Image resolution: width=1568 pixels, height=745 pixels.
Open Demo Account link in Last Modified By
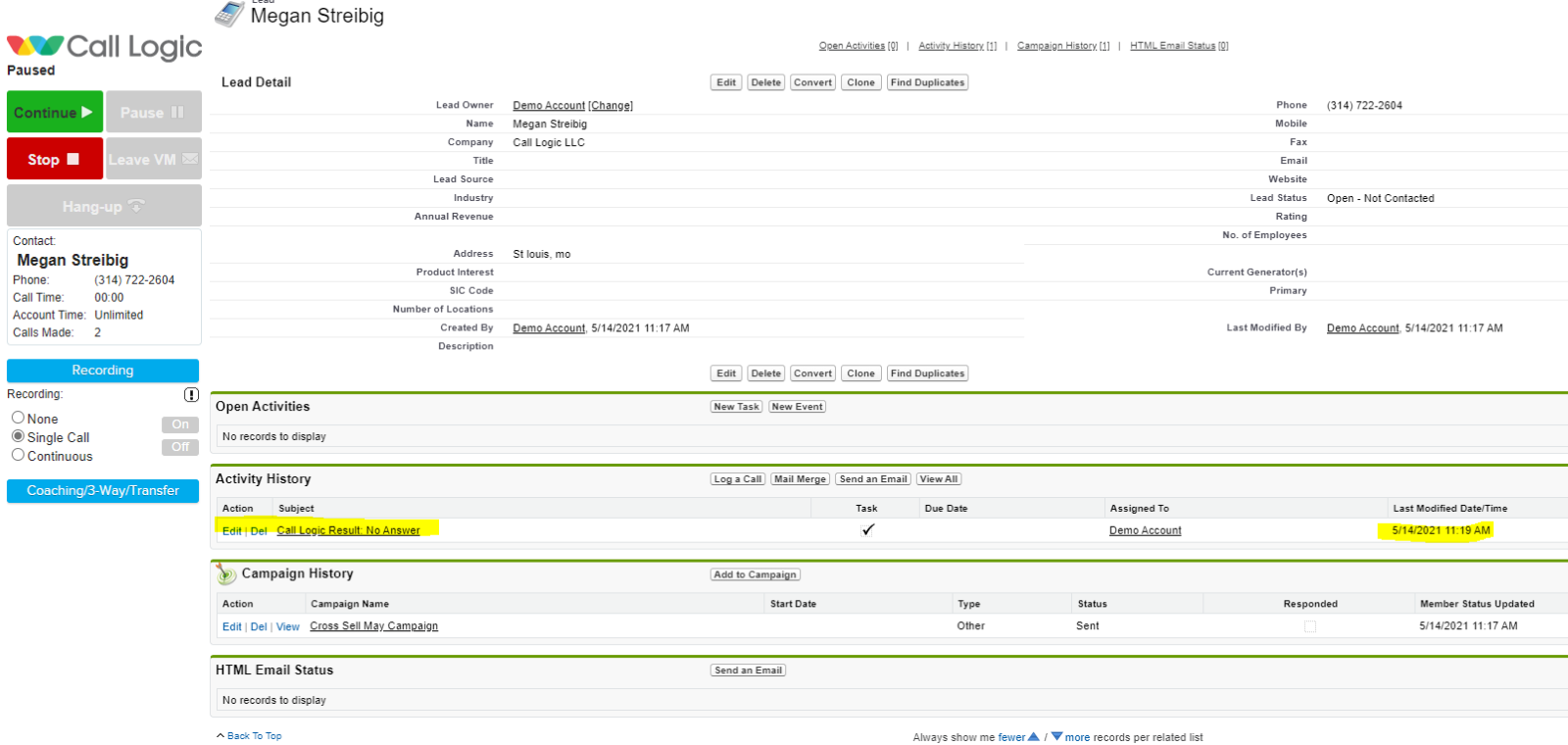1363,328
